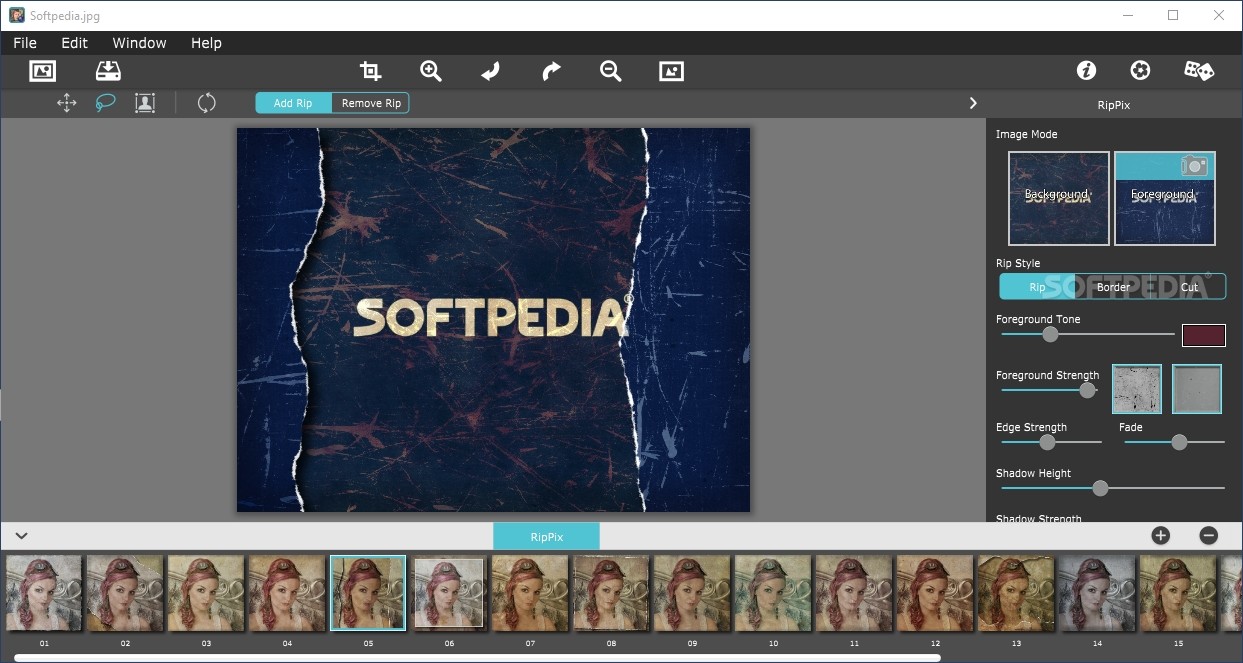Open the Edit menu
Image resolution: width=1243 pixels, height=663 pixels.
[x=74, y=43]
